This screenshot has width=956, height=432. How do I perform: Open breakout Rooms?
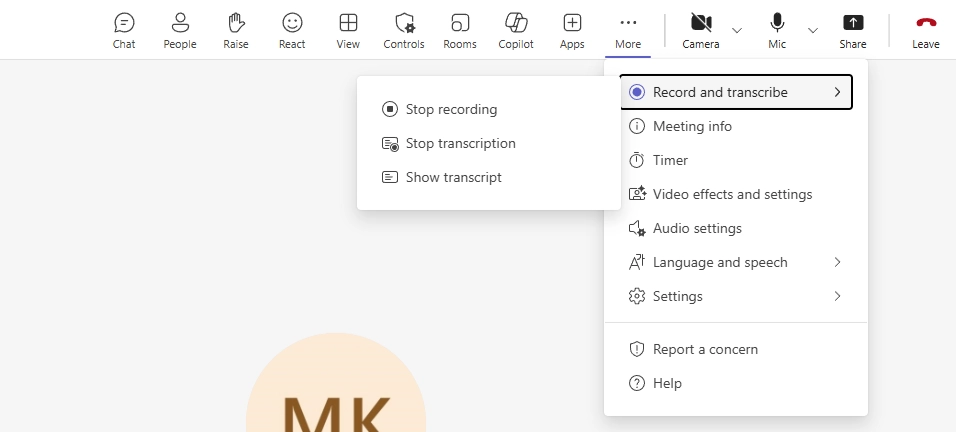click(x=460, y=30)
